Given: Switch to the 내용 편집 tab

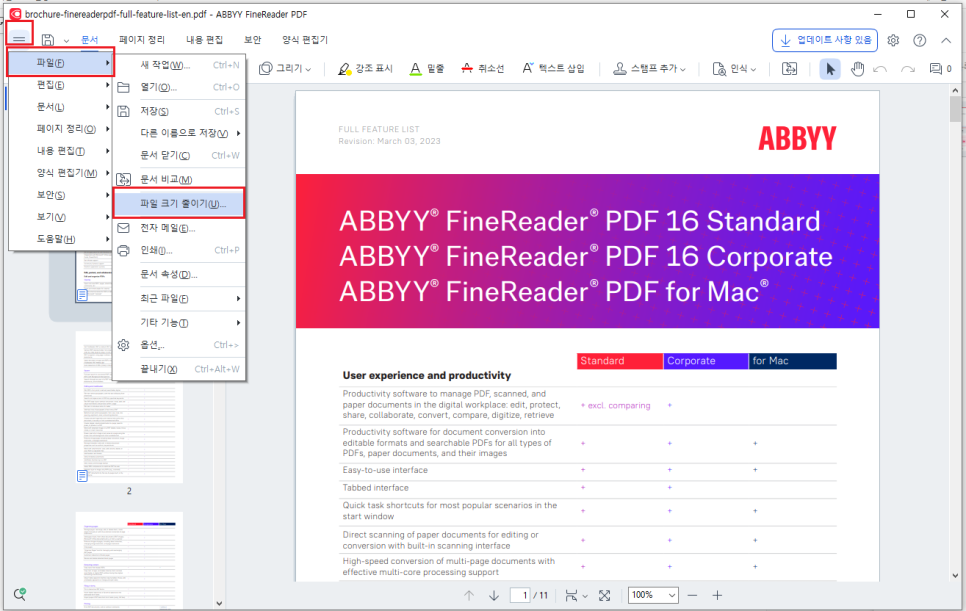Looking at the screenshot, I should point(204,39).
